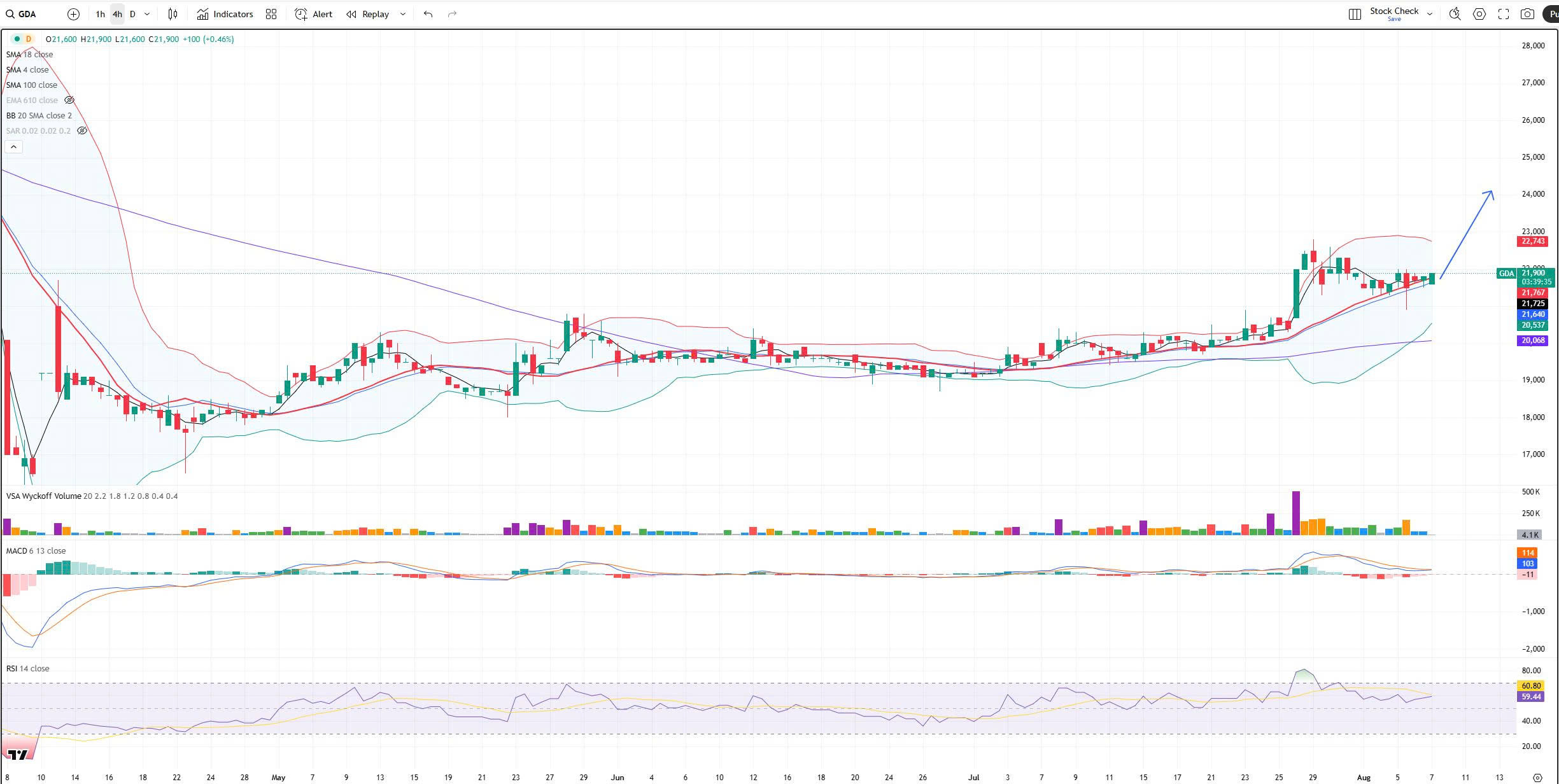The image size is (1559, 784).
Task: Click the Aug label on time axis
Action: pyautogui.click(x=1363, y=777)
